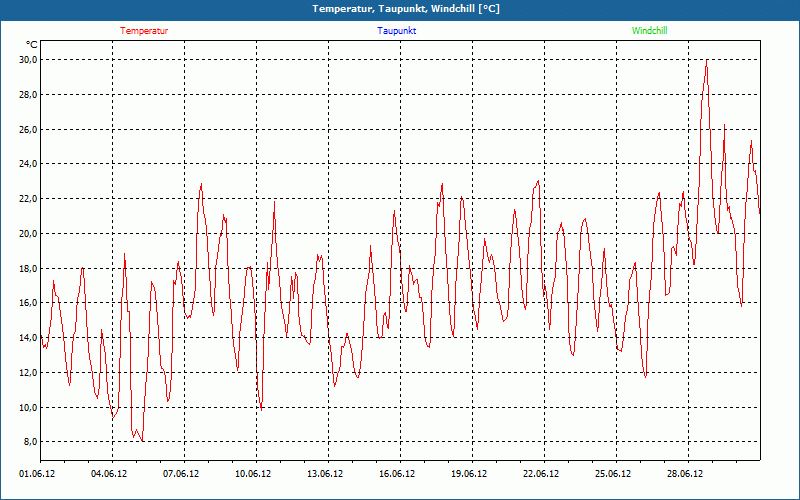Click the 10,0 y-axis value
Image resolution: width=800 pixels, height=500 pixels.
pos(29,407)
